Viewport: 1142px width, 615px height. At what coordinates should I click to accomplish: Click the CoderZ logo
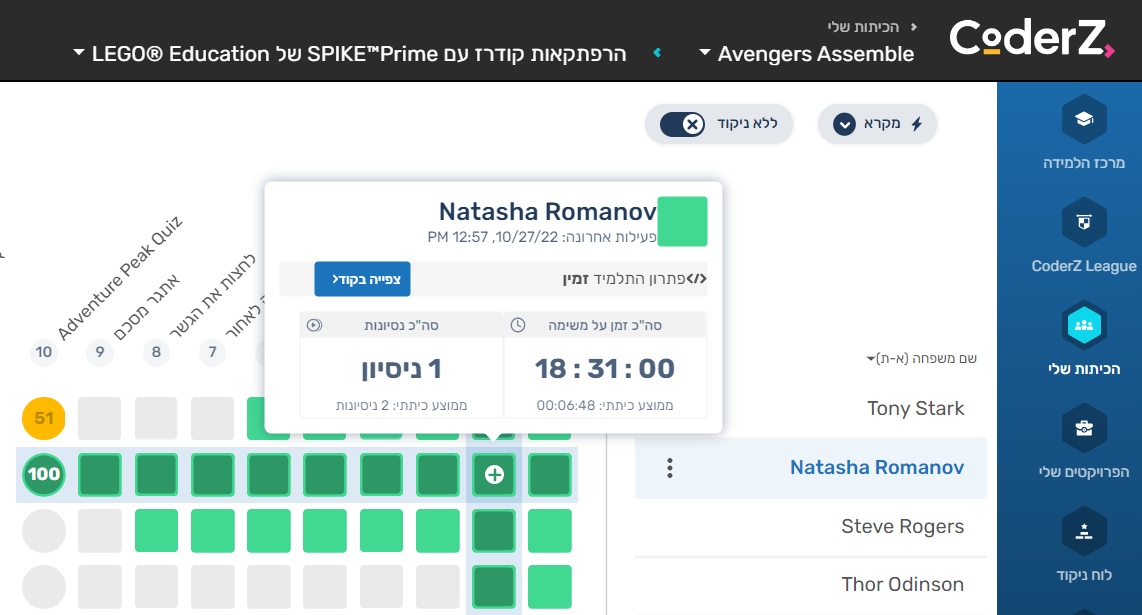[1030, 39]
